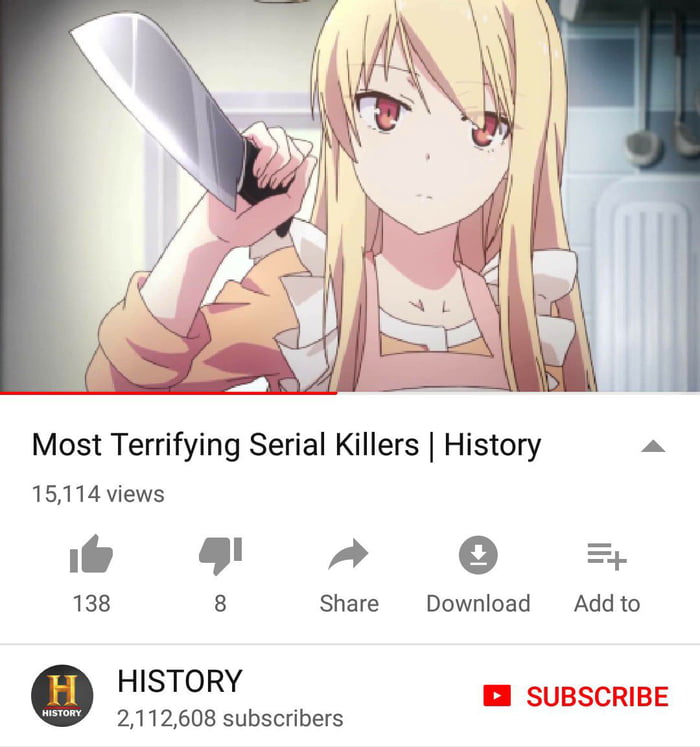
Task: Collapse the video description arrow
Action: pos(653,446)
